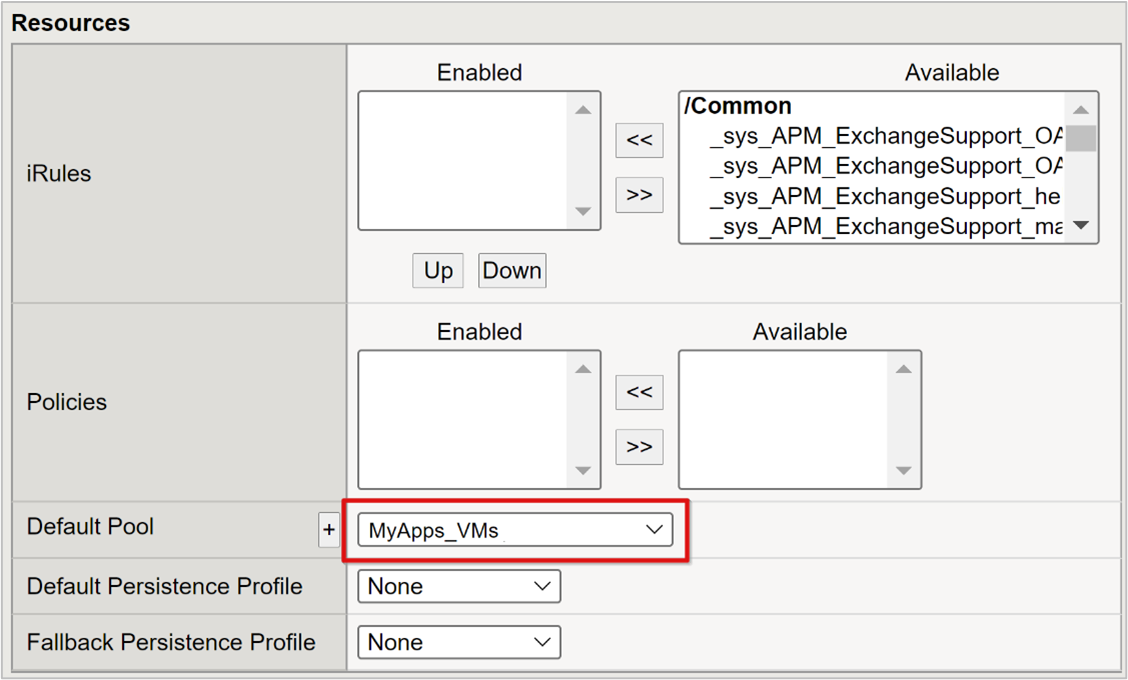Open the Fallback Persistence Profile dropdown
1128x680 pixels.
[x=459, y=642]
